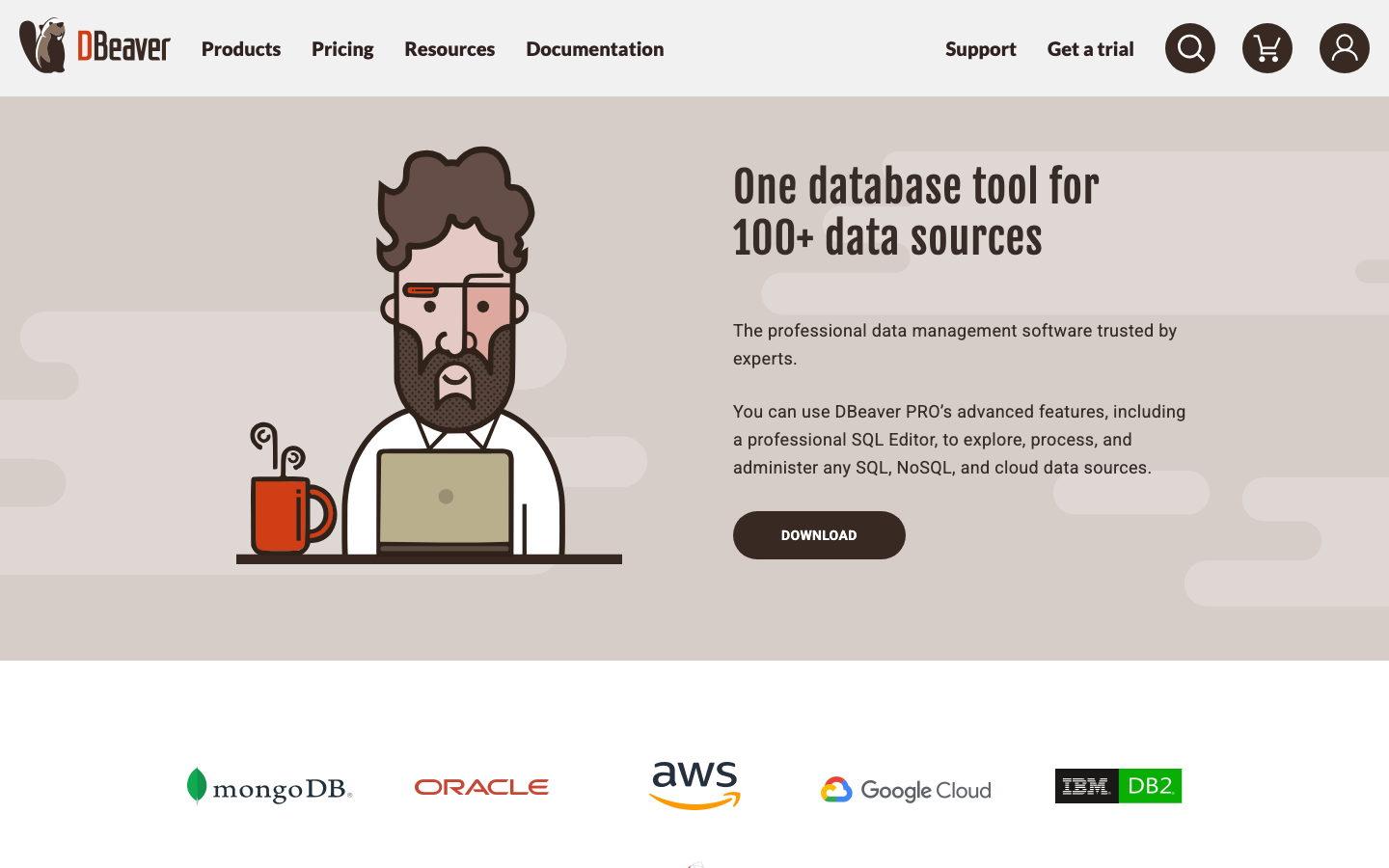Click the DBeaver PRO description paragraph
Image resolution: width=1389 pixels, height=868 pixels.
pos(959,440)
